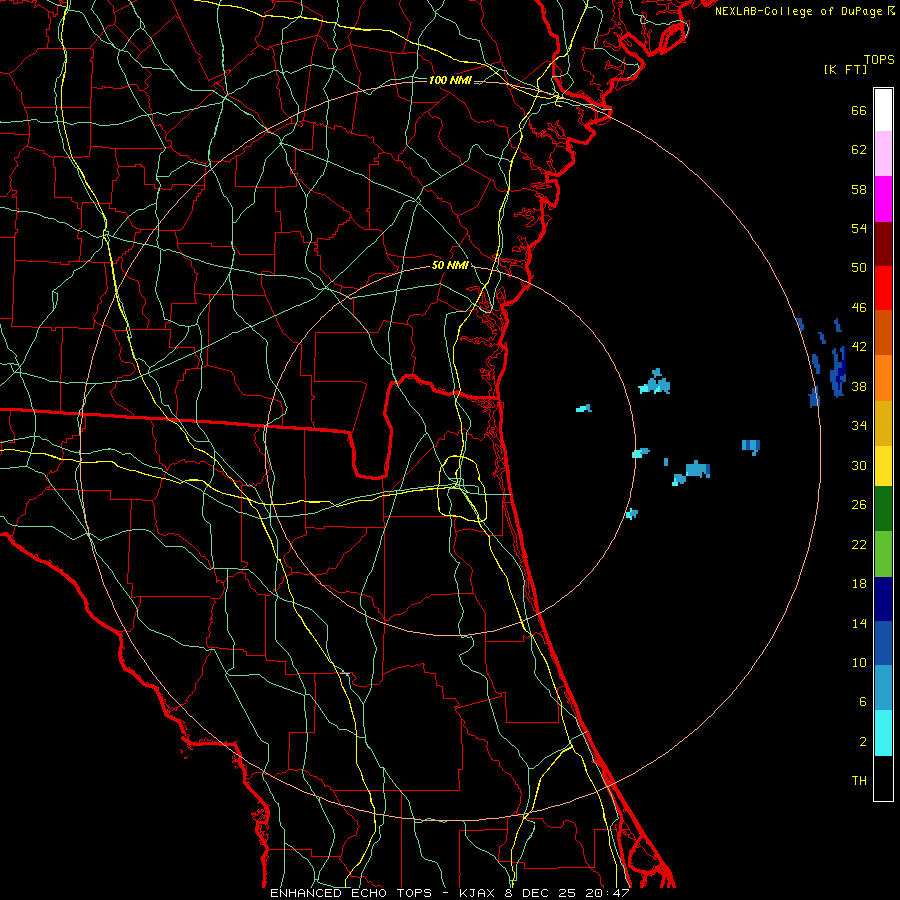The height and width of the screenshot is (900, 900).
Task: Click the TOPS legend heading
Action: click(x=879, y=60)
